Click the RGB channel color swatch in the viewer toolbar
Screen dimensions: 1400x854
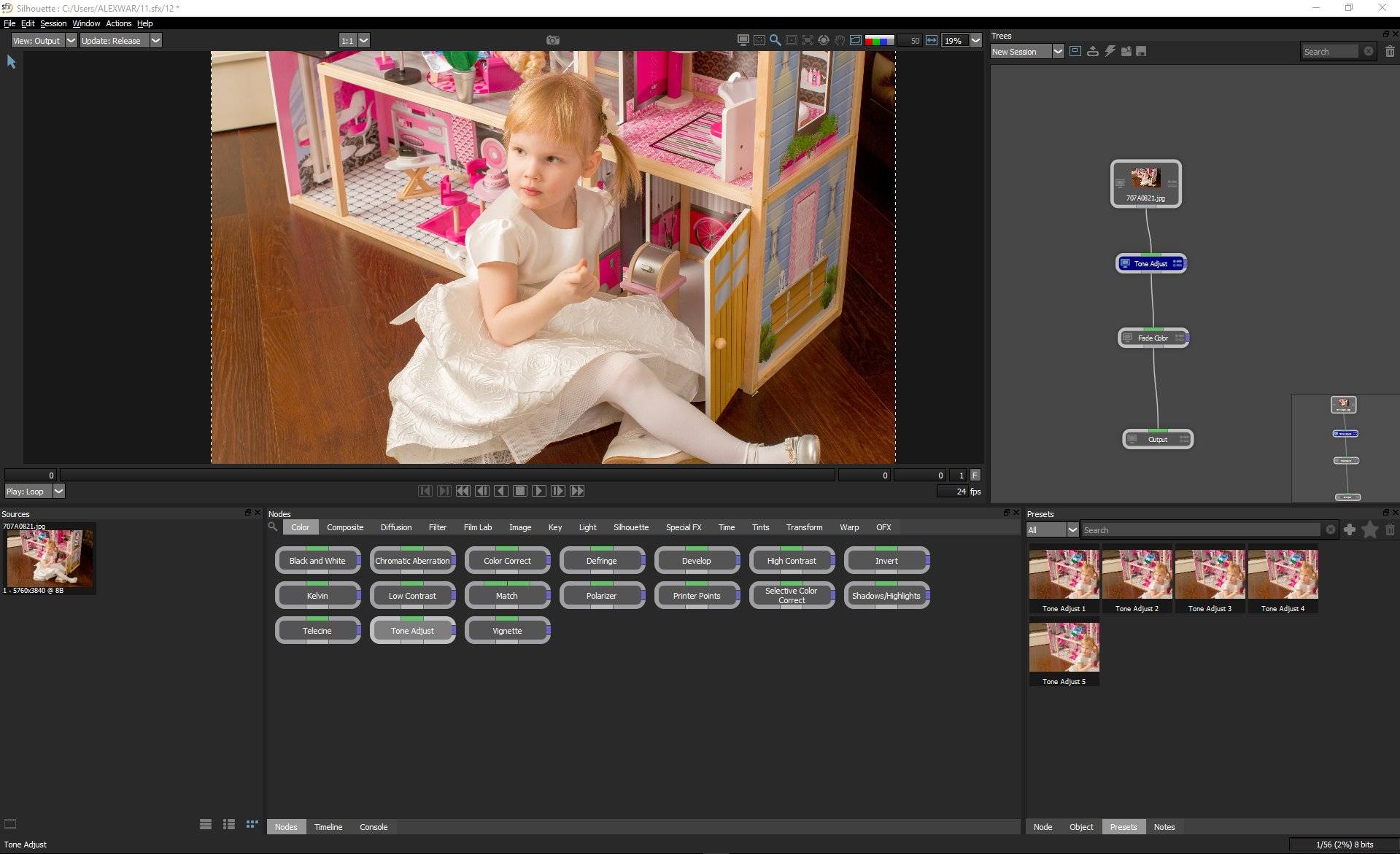click(879, 41)
